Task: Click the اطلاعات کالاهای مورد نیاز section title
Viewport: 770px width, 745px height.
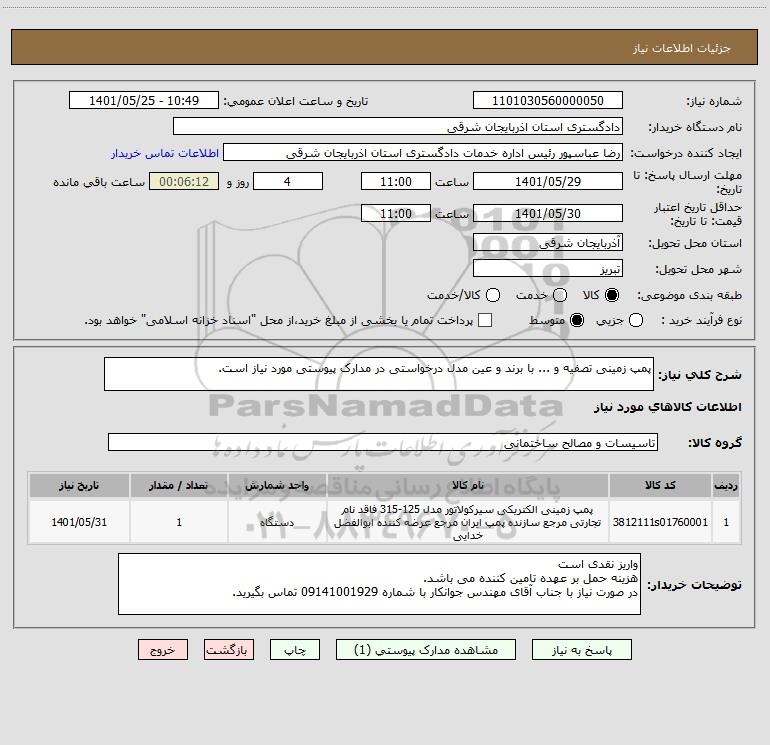Action: [668, 407]
